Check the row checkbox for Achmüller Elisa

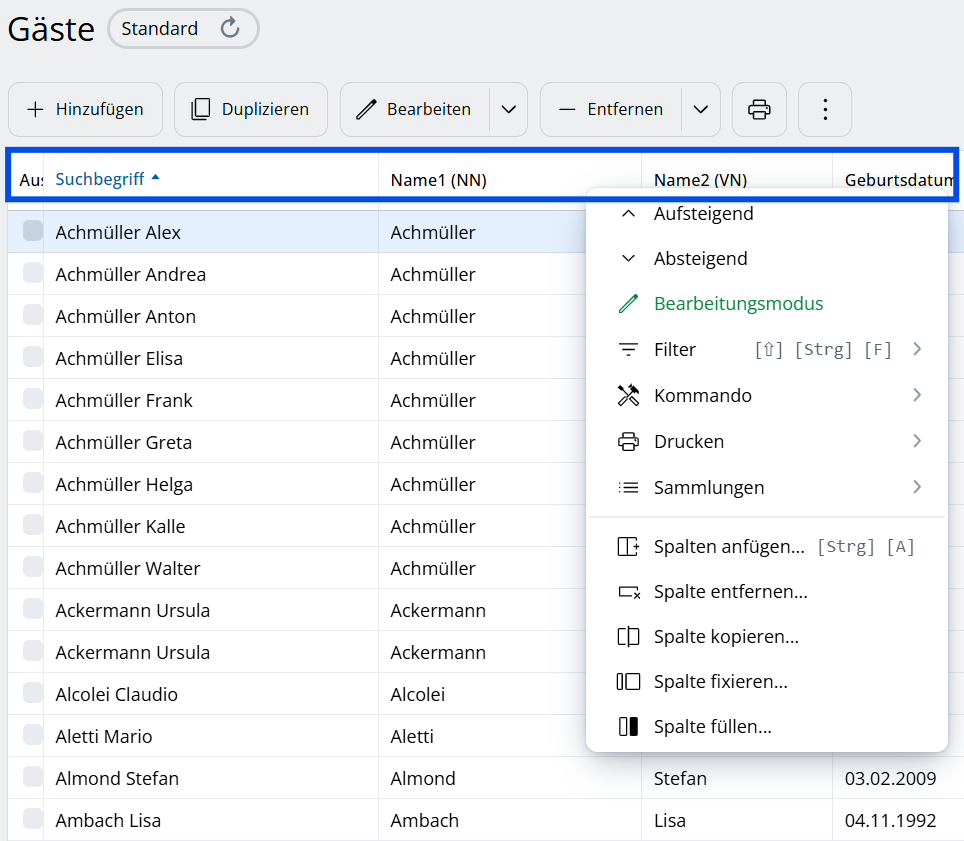click(33, 357)
